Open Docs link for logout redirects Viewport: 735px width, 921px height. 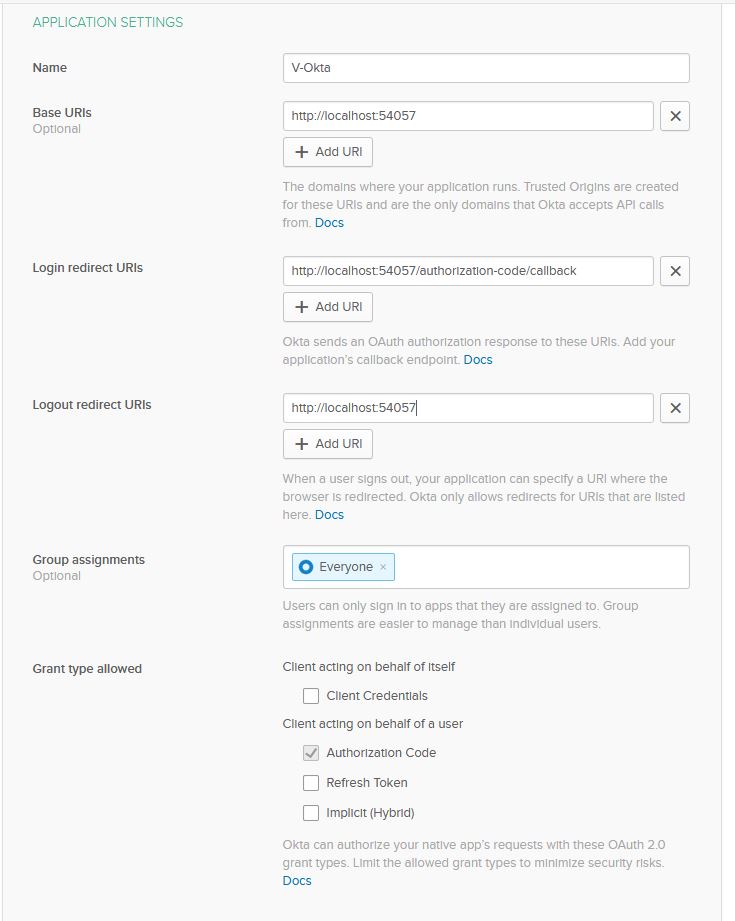pyautogui.click(x=329, y=515)
